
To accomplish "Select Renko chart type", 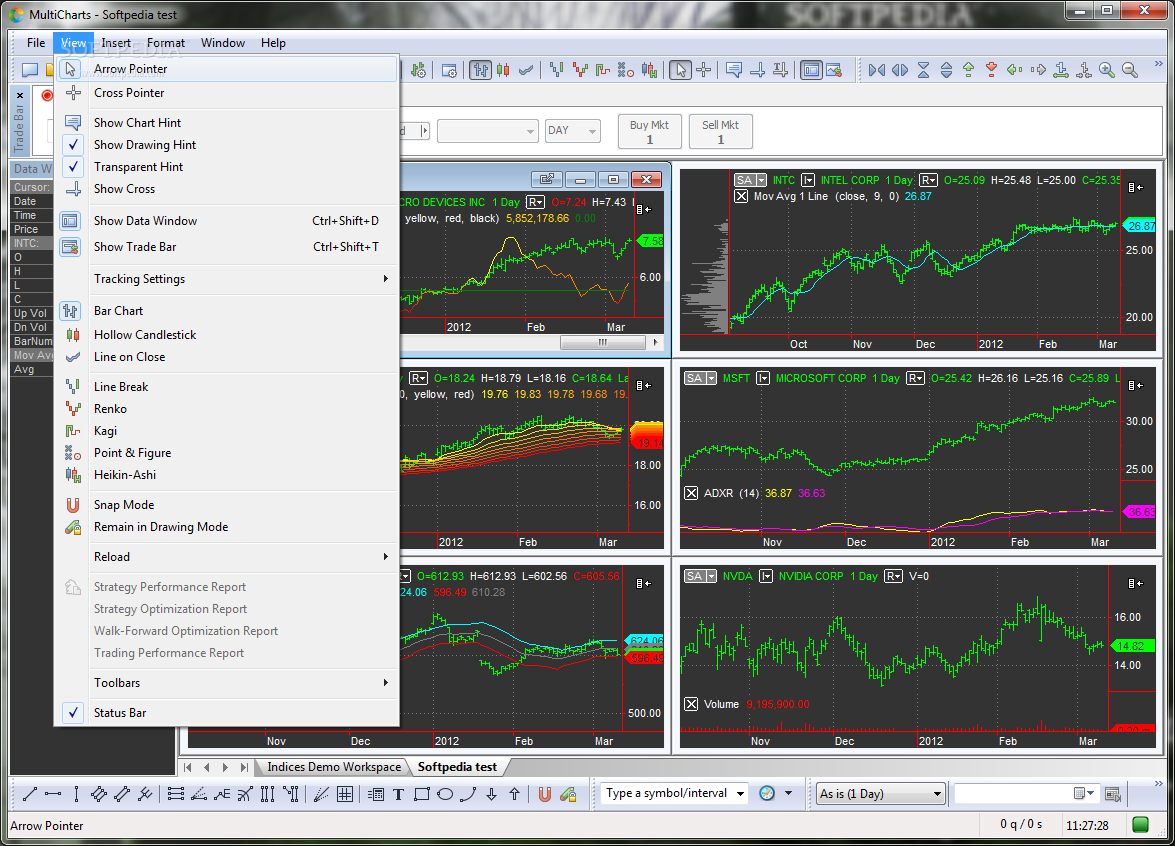I will pos(226,408).
